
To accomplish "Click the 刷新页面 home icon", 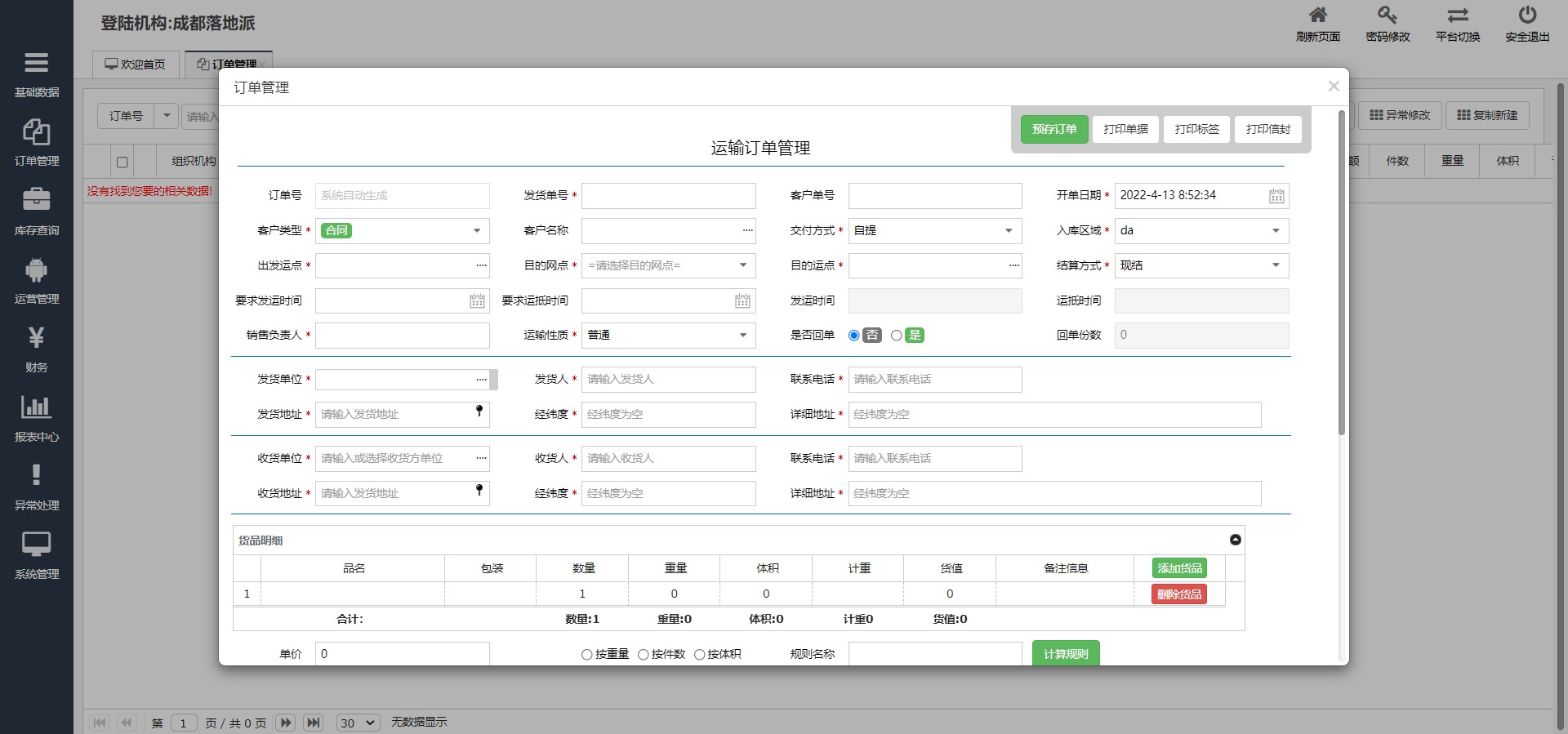I will pyautogui.click(x=1317, y=16).
